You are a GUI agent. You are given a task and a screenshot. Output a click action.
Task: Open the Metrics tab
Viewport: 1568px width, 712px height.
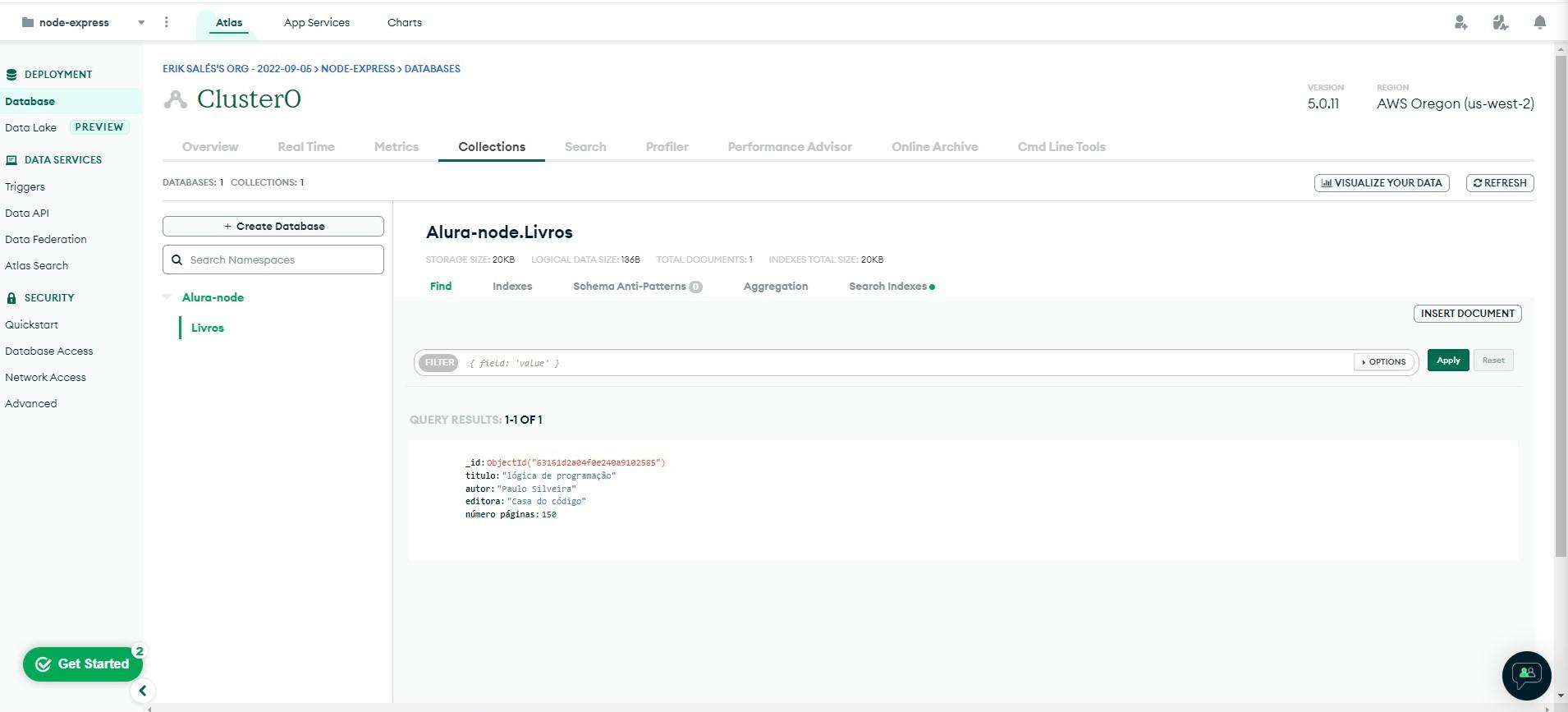(x=397, y=147)
